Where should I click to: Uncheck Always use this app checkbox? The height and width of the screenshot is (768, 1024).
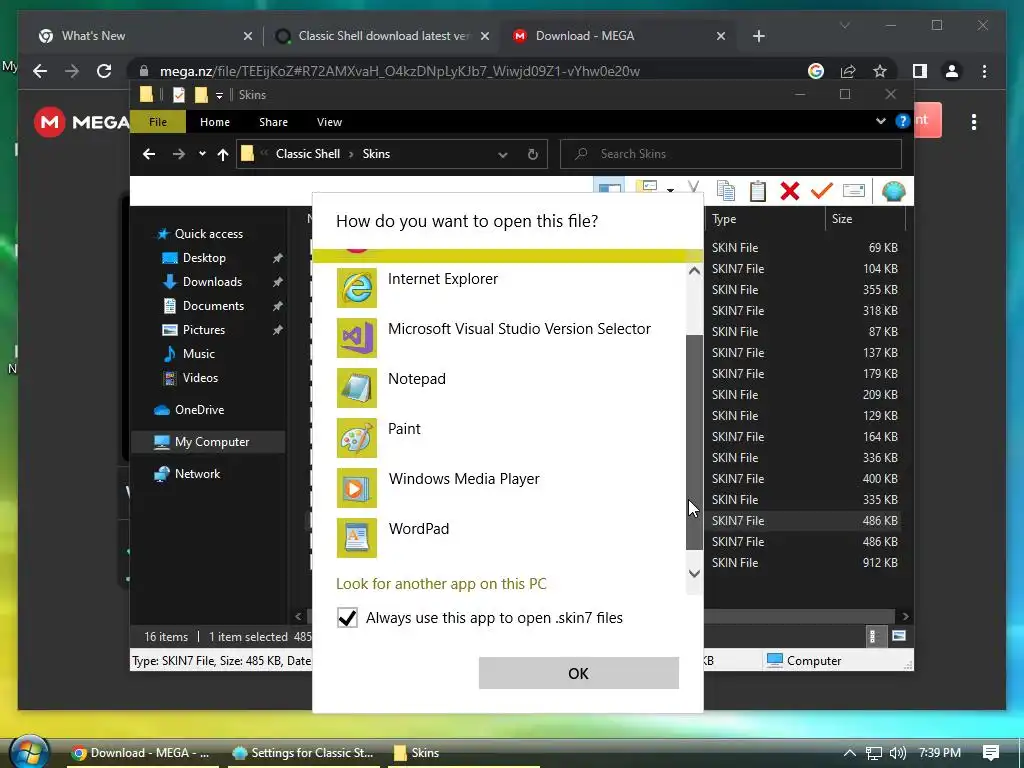347,618
